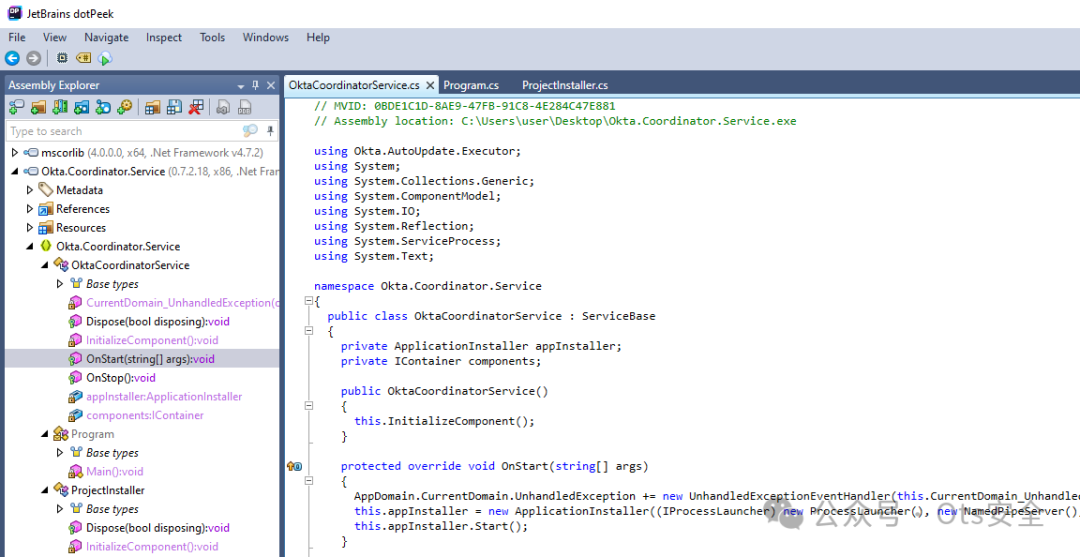Select the components:IContainer field
This screenshot has height=557, width=1080.
(145, 415)
